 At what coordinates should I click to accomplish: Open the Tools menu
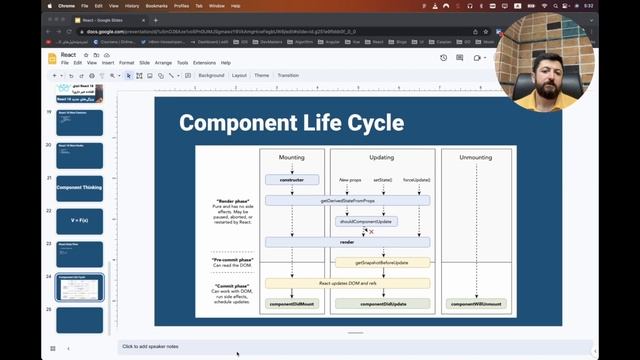182,63
